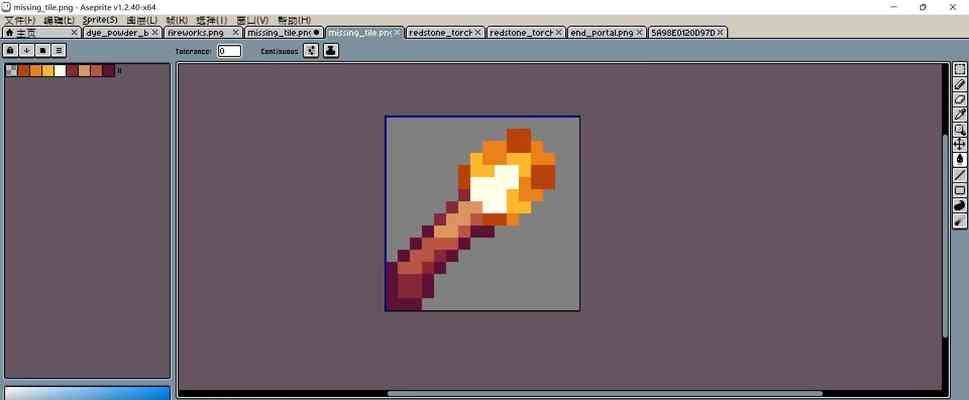This screenshot has width=969, height=400.
Task: Select the Eyedropper tool
Action: pyautogui.click(x=960, y=114)
